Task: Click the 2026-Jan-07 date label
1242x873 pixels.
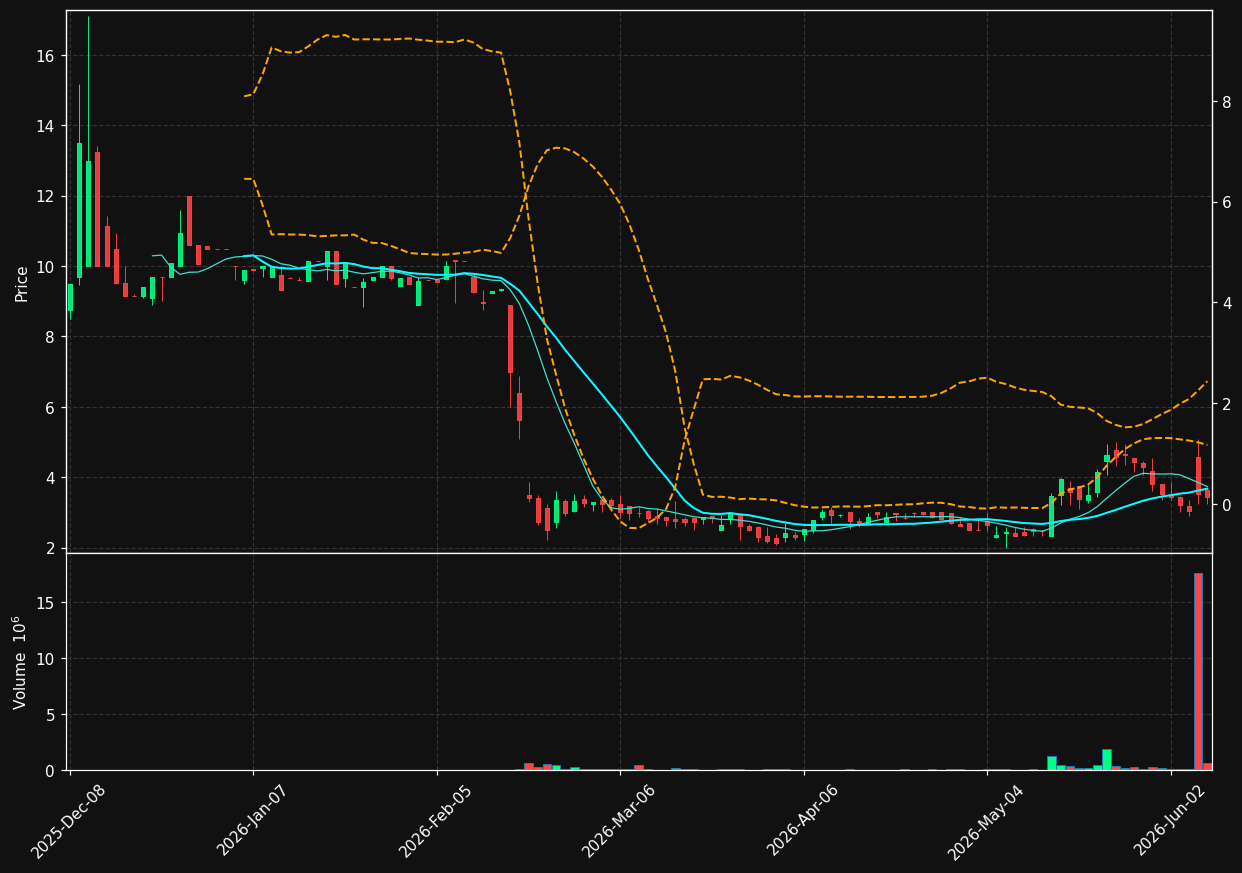Action: click(253, 822)
